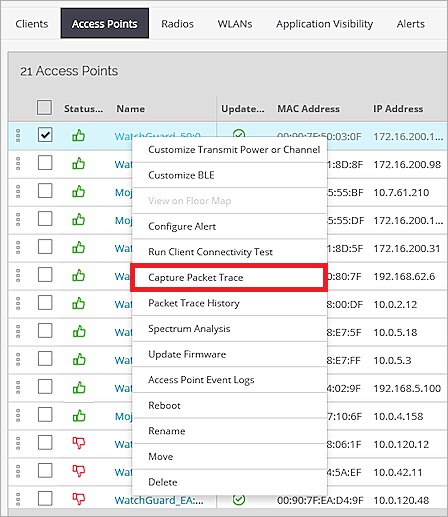This screenshot has height=517, width=448.
Task: Uncheck the selected first access point checkbox
Action: tap(45, 135)
